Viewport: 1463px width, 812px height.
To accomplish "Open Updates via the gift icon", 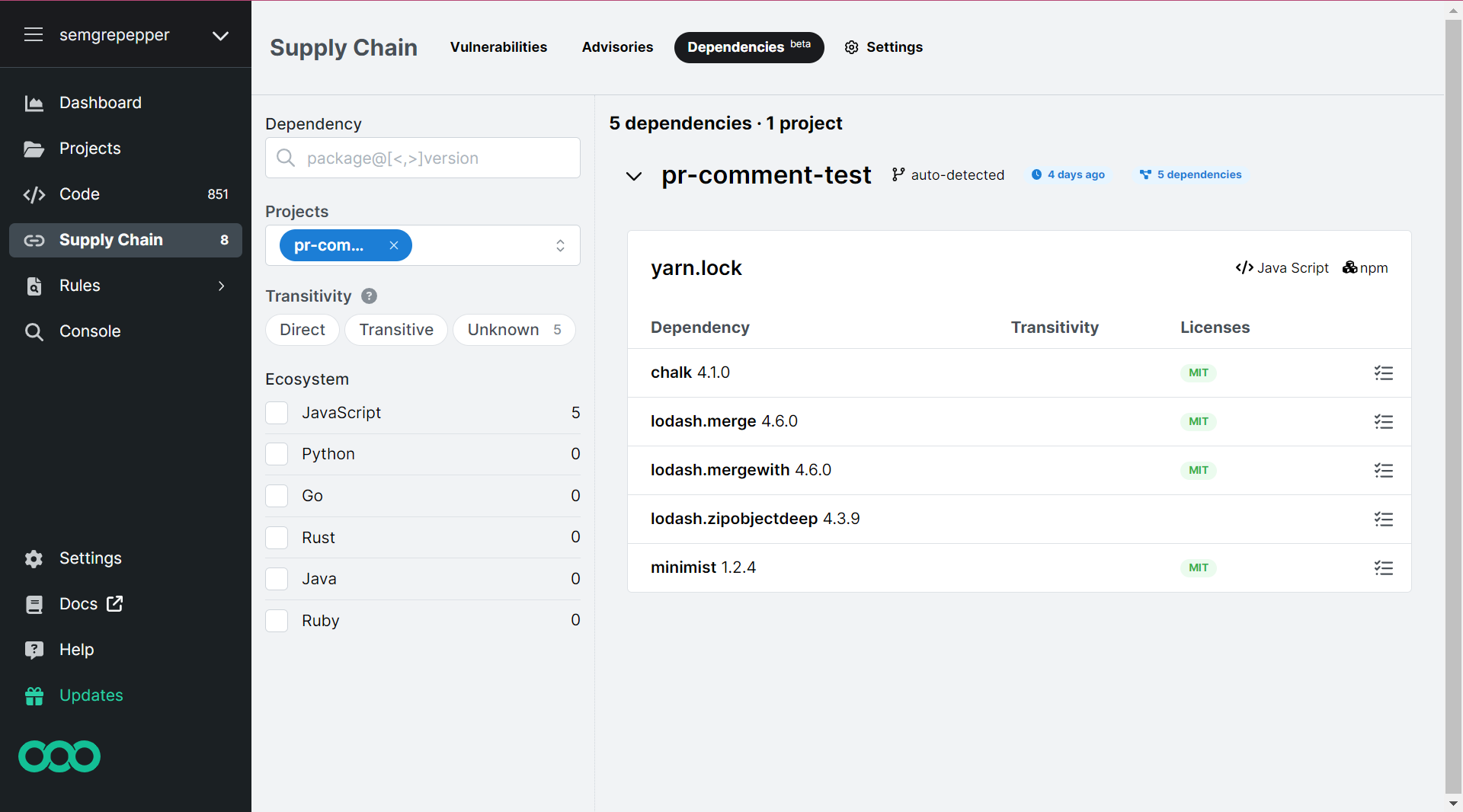I will 34,695.
